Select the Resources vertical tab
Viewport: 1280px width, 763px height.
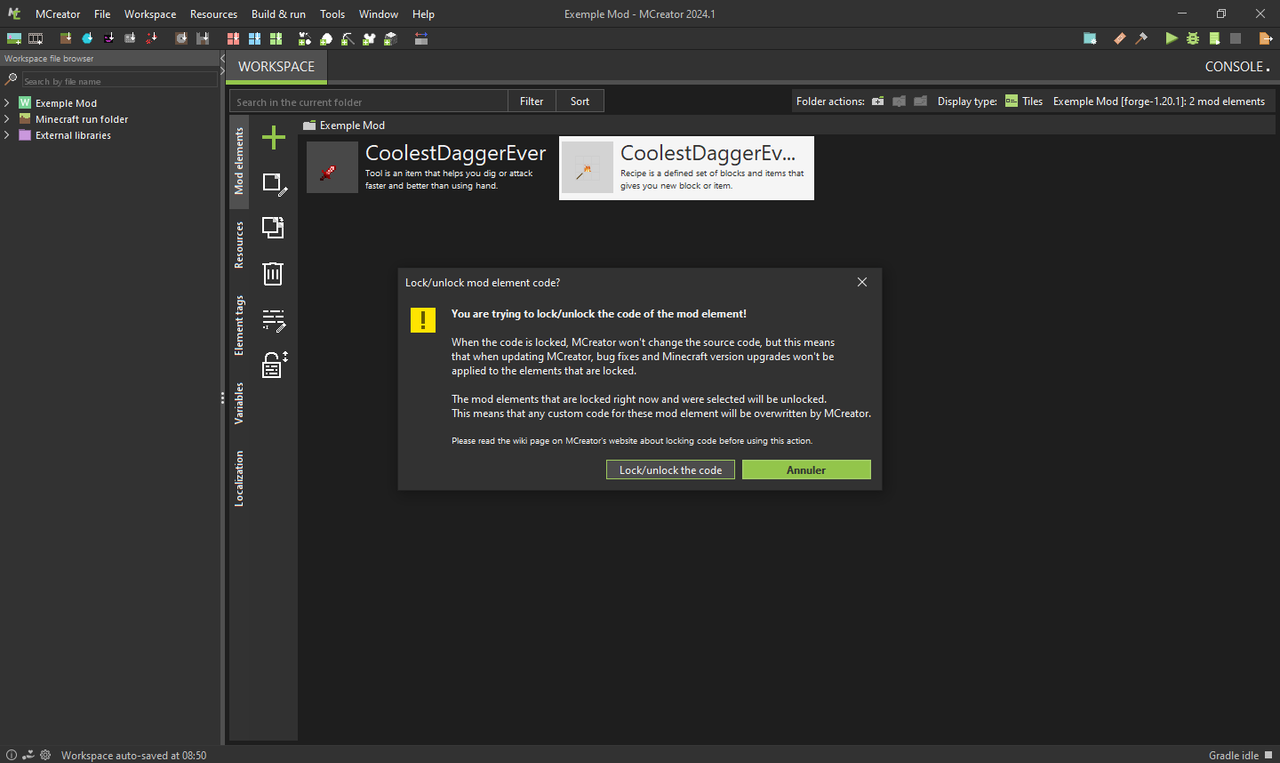click(x=239, y=245)
